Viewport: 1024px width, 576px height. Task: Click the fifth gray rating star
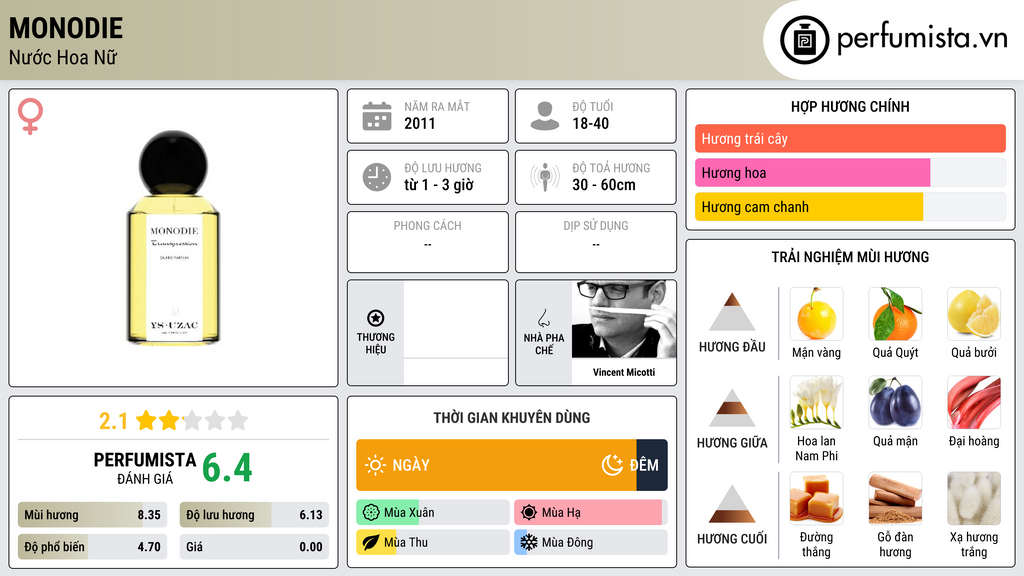pos(238,420)
